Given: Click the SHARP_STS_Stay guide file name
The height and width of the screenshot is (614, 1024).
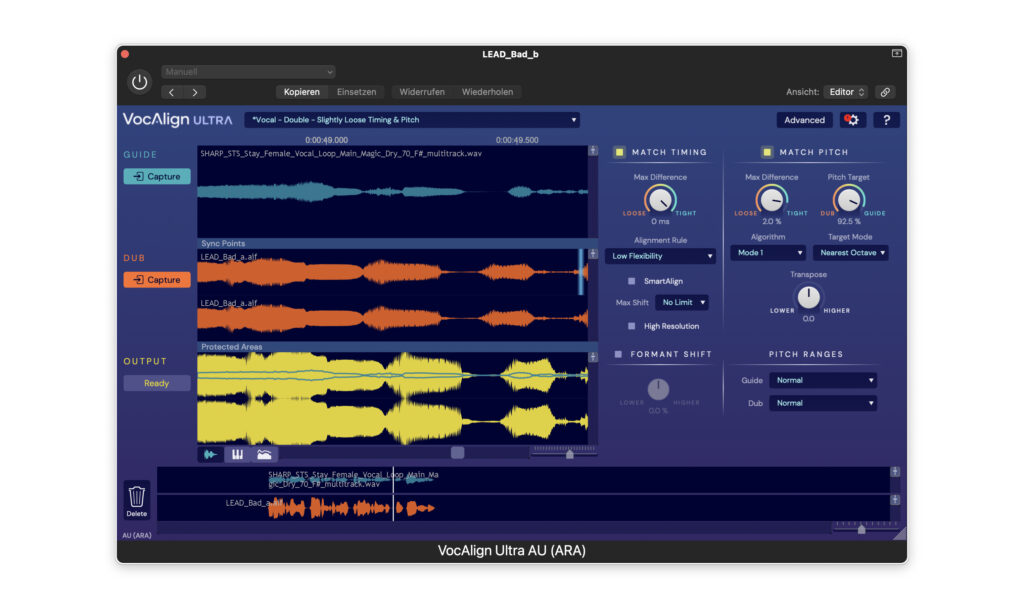Looking at the screenshot, I should [341, 154].
